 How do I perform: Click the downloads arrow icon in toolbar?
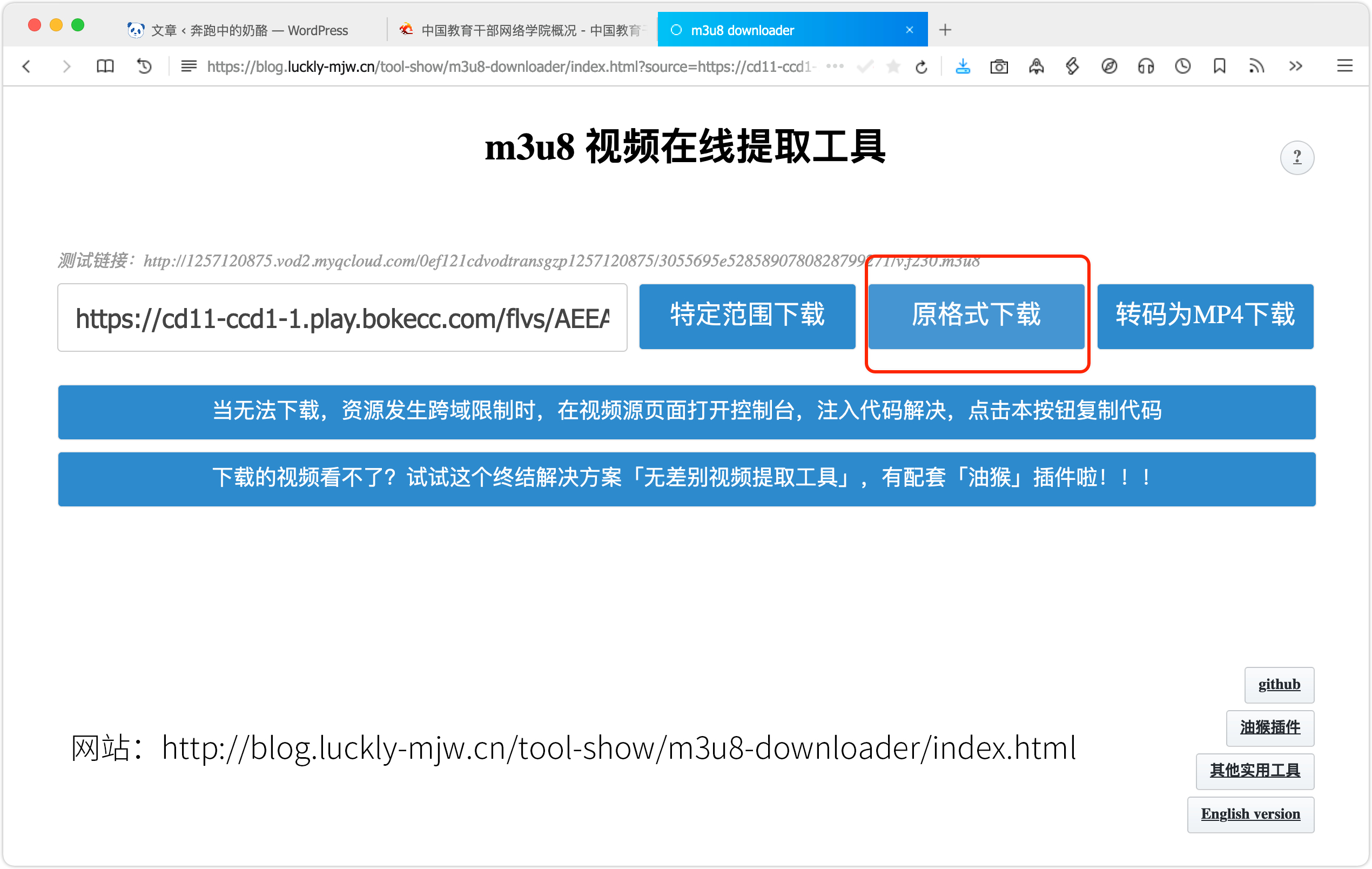(963, 66)
